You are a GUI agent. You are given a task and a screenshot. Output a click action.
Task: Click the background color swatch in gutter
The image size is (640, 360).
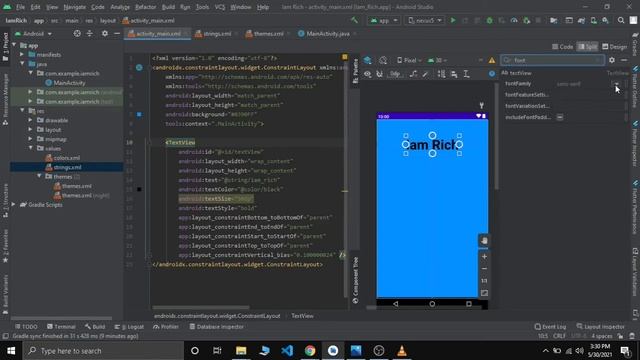[139, 114]
